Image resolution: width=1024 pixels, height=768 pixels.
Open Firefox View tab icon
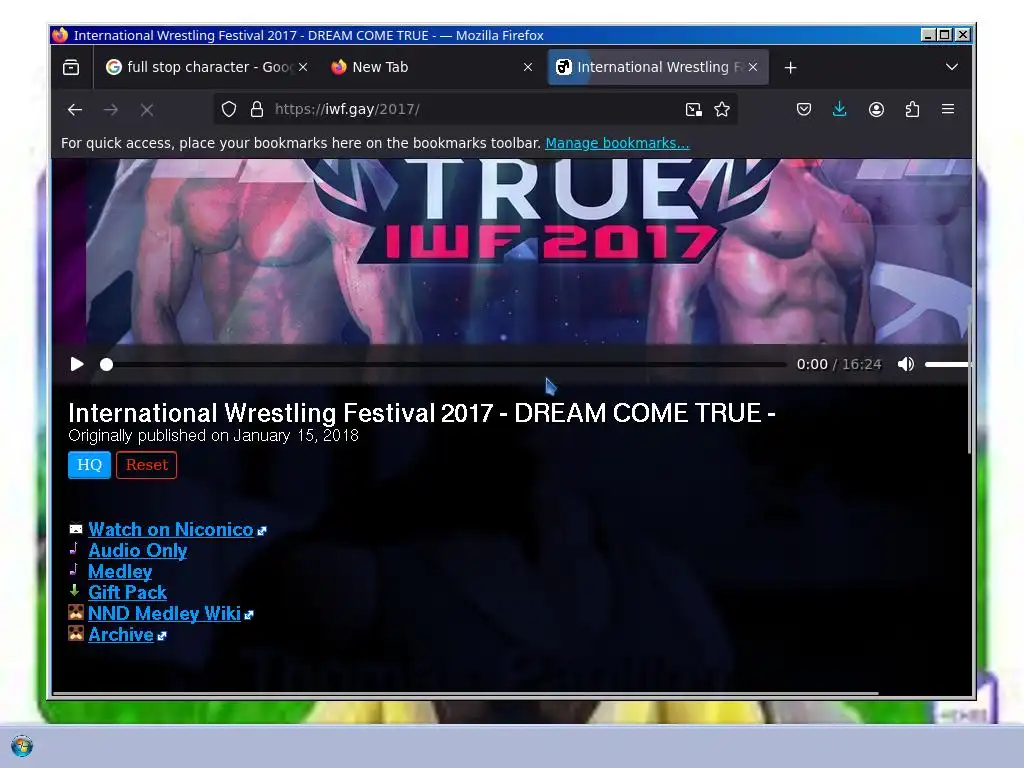pyautogui.click(x=71, y=67)
